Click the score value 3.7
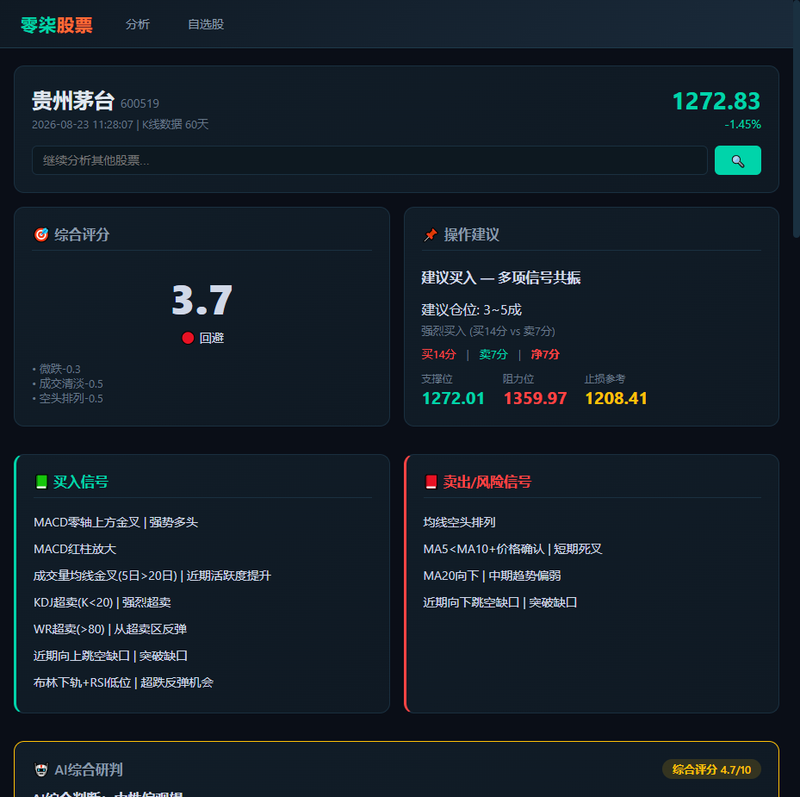800x797 pixels. 202,300
